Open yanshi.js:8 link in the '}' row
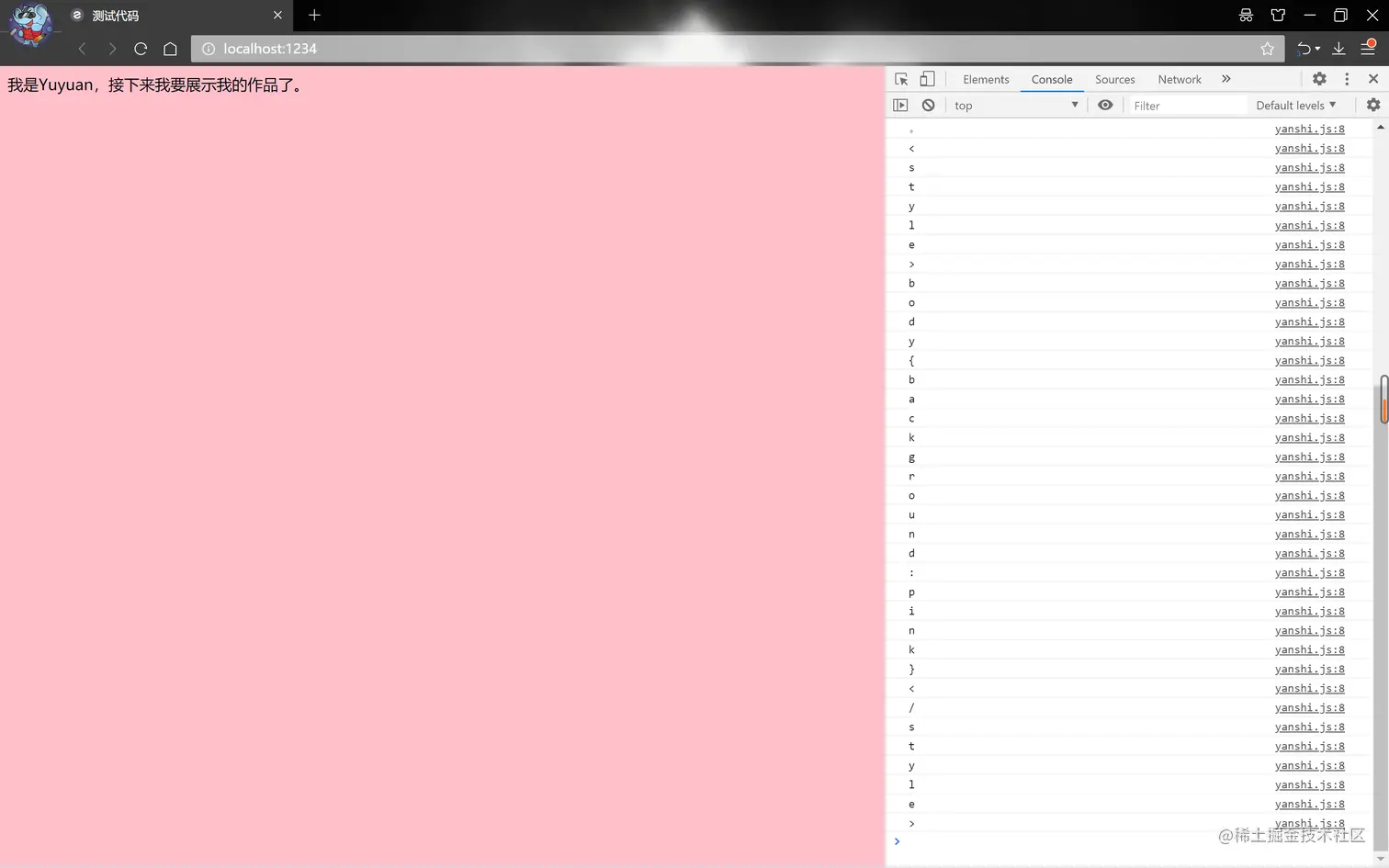Viewport: 1389px width, 868px height. [1309, 669]
